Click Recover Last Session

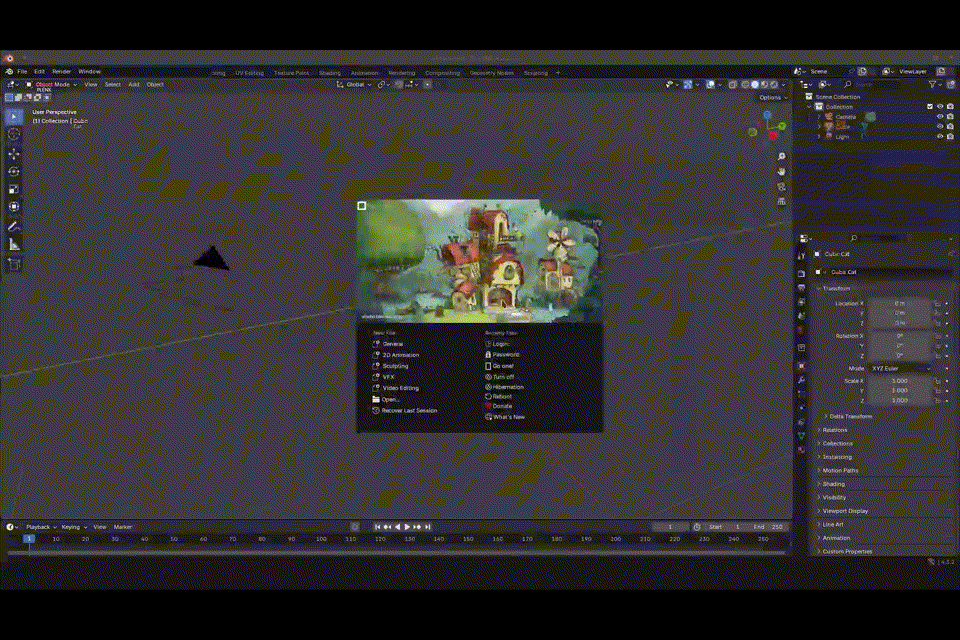(x=404, y=410)
